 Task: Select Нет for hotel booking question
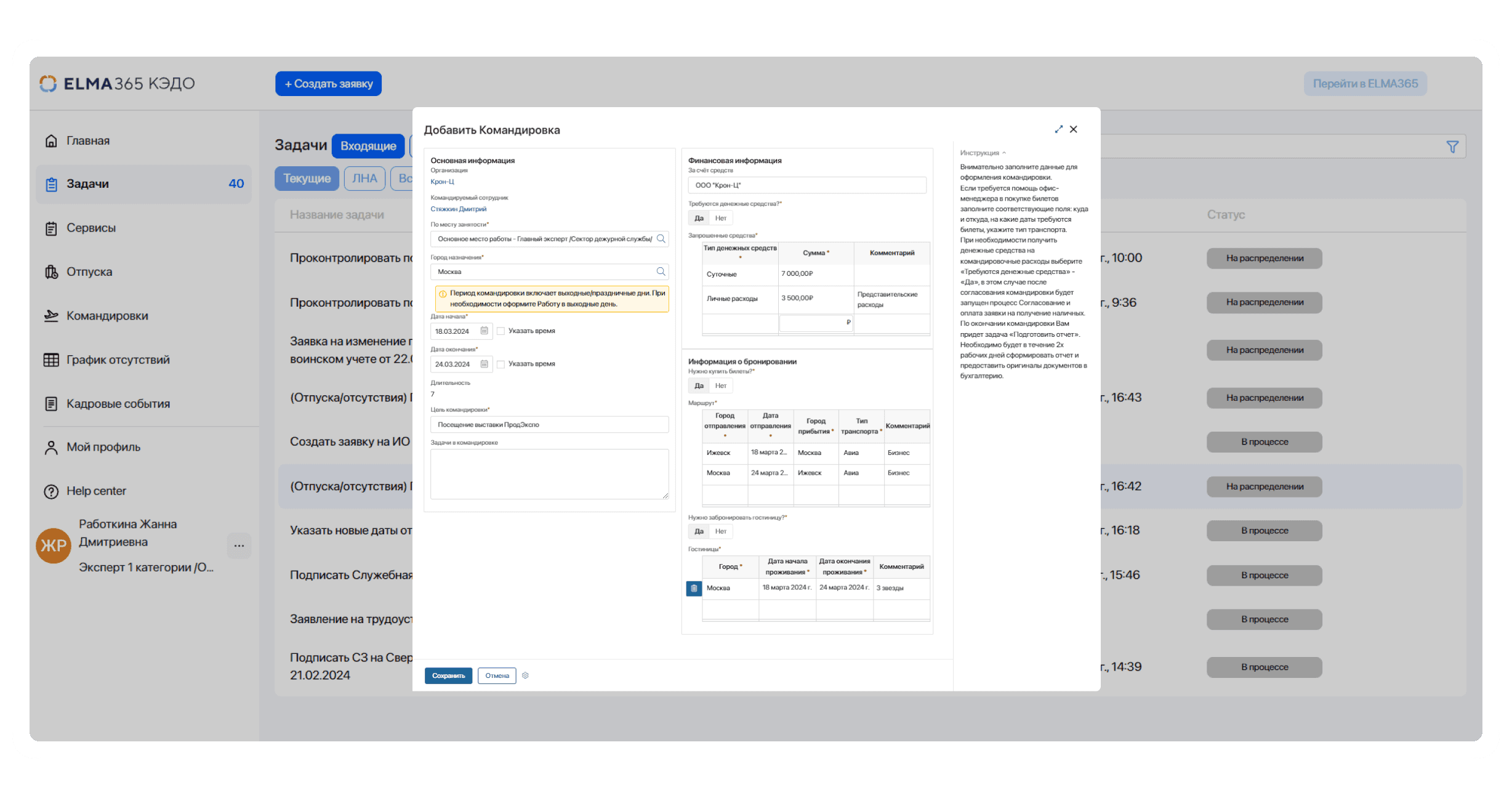tap(720, 531)
